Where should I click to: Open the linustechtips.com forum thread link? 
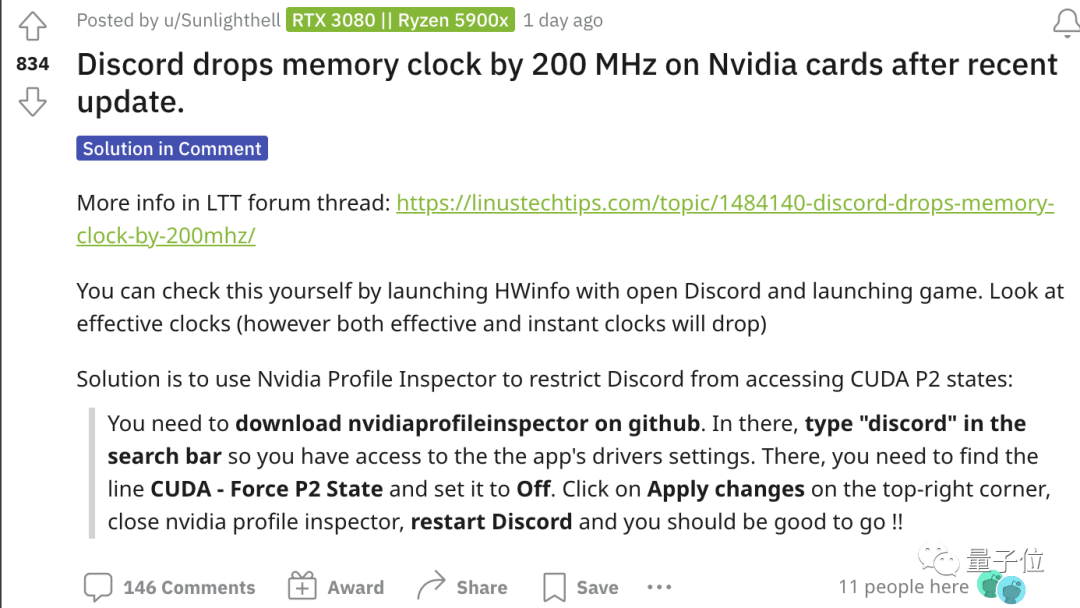tap(565, 219)
